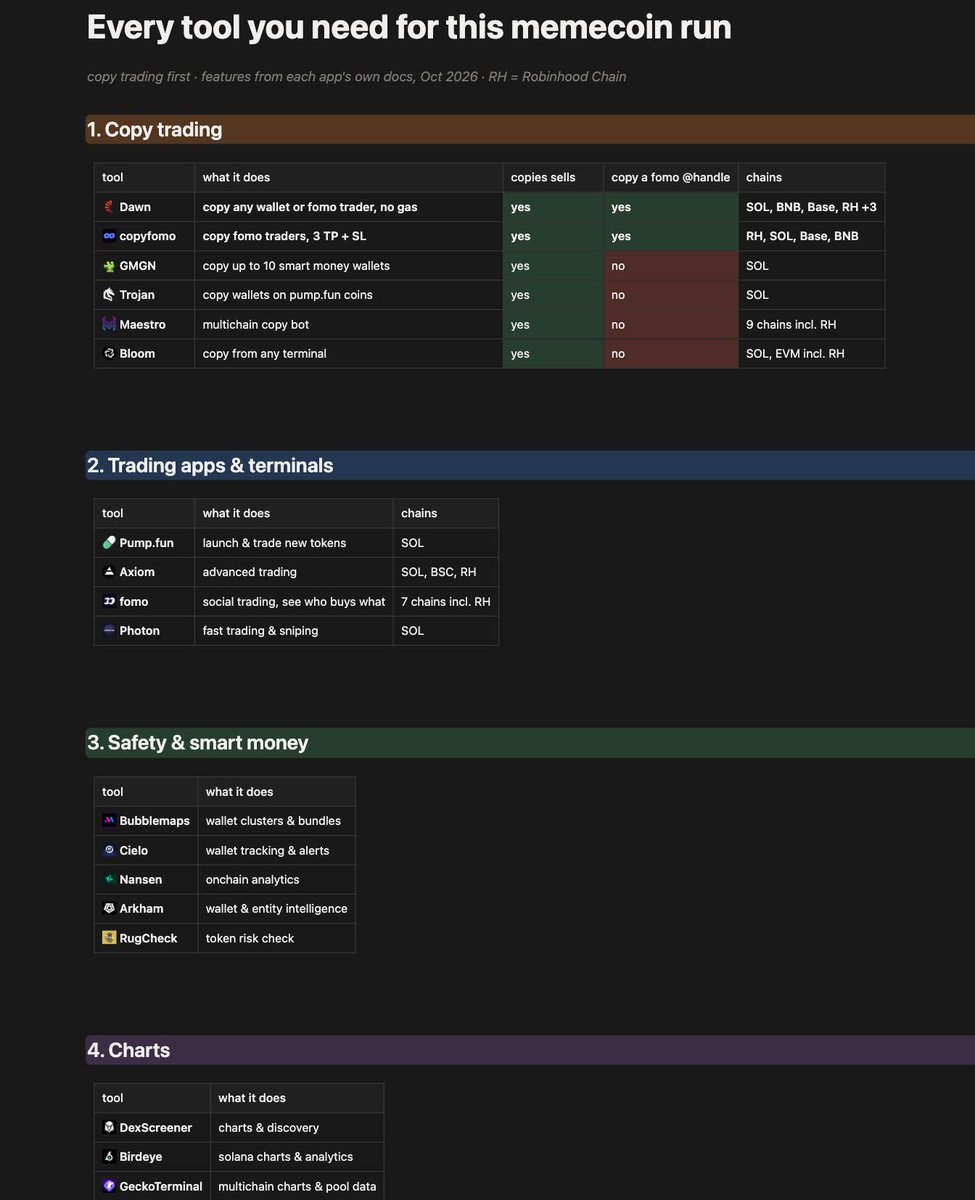The image size is (975, 1200).
Task: Click the copyfomo infinity icon
Action: pos(109,236)
